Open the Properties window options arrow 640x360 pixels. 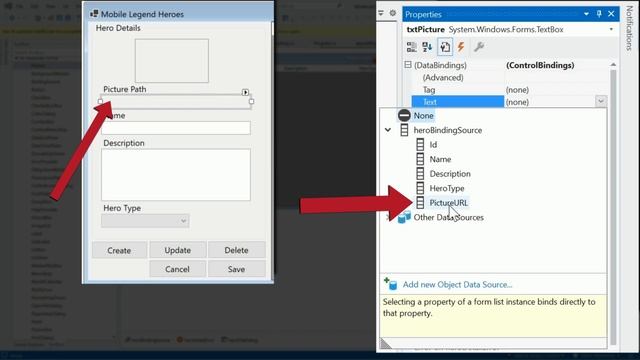pos(586,14)
